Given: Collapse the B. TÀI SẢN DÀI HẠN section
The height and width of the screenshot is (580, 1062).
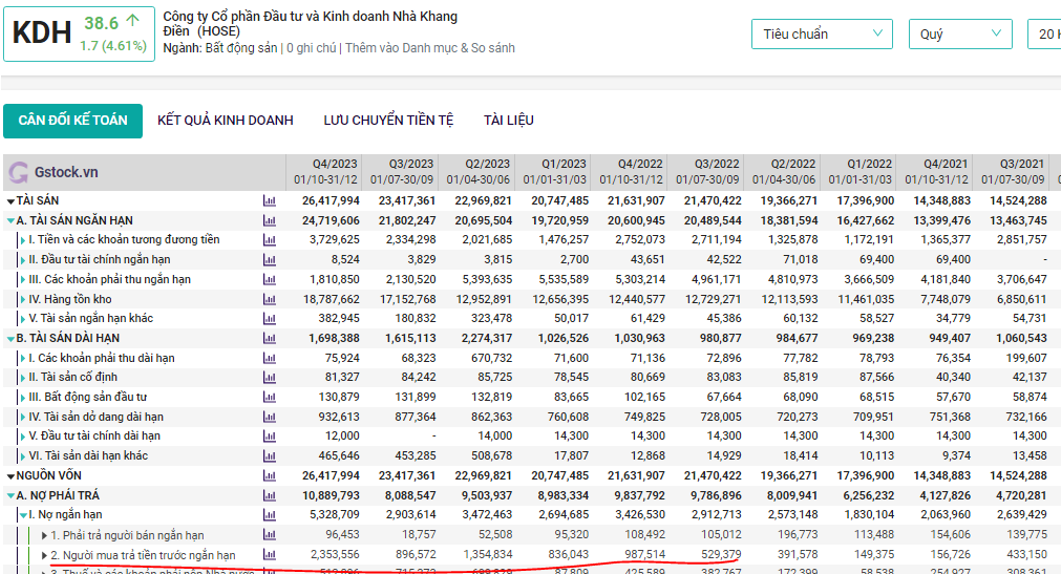Looking at the screenshot, I should (11, 339).
